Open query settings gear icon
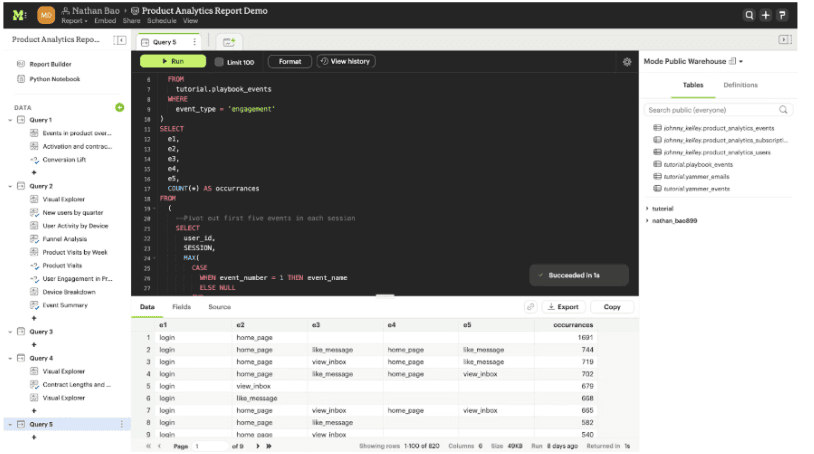Image resolution: width=814 pixels, height=454 pixels. (x=627, y=62)
